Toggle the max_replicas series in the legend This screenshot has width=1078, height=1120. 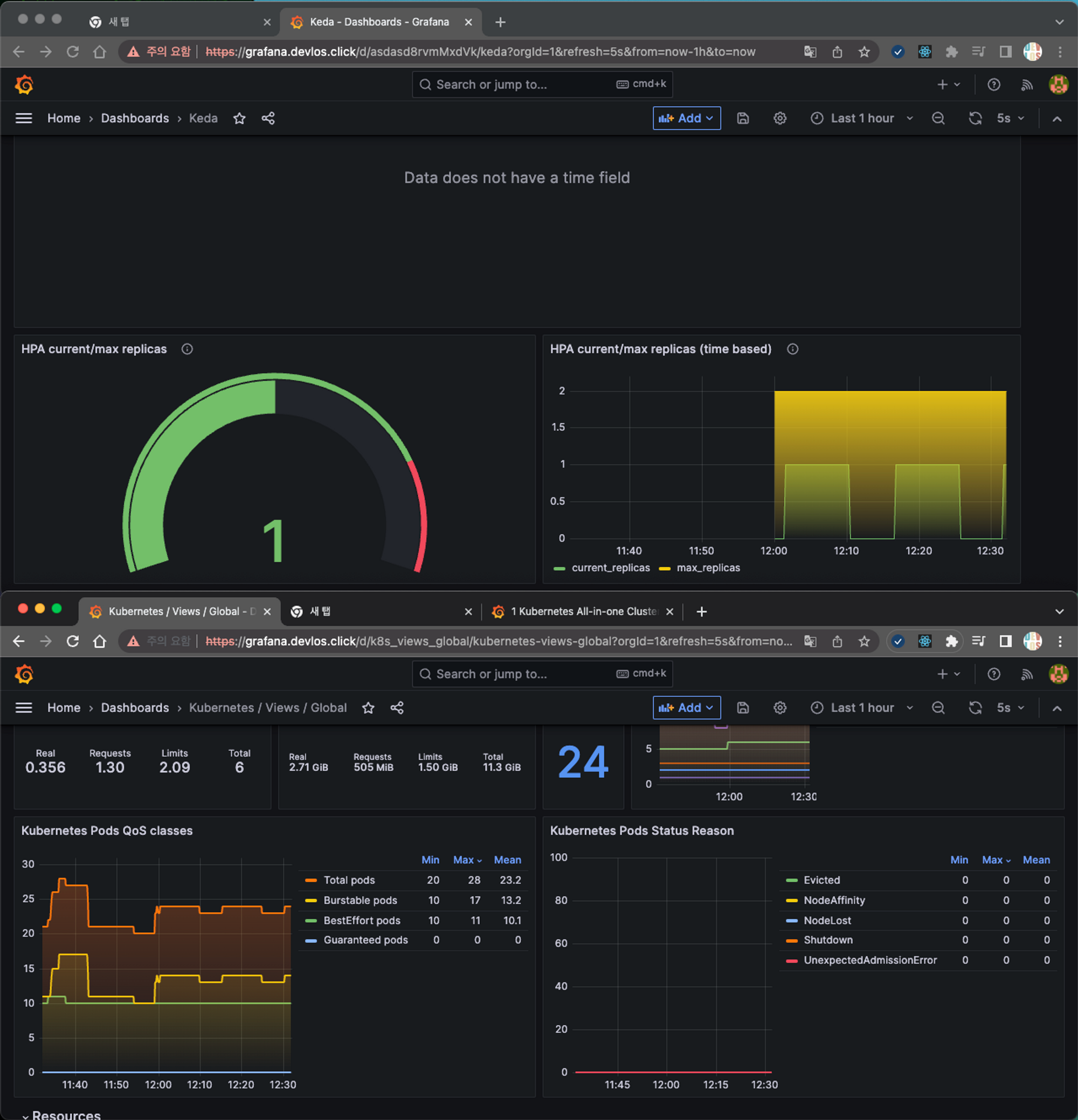(708, 568)
